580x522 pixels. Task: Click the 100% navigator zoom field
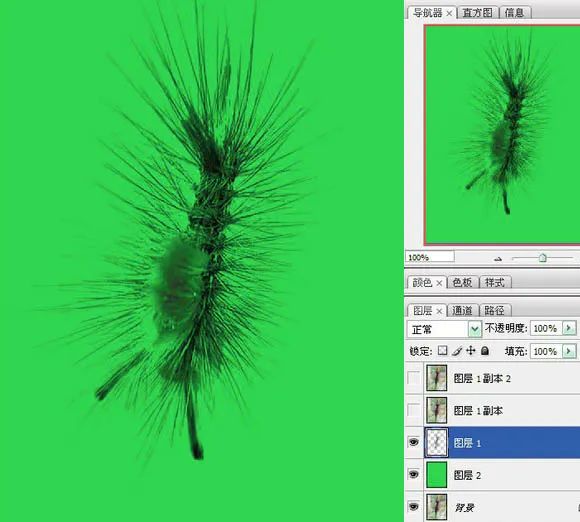[x=429, y=257]
